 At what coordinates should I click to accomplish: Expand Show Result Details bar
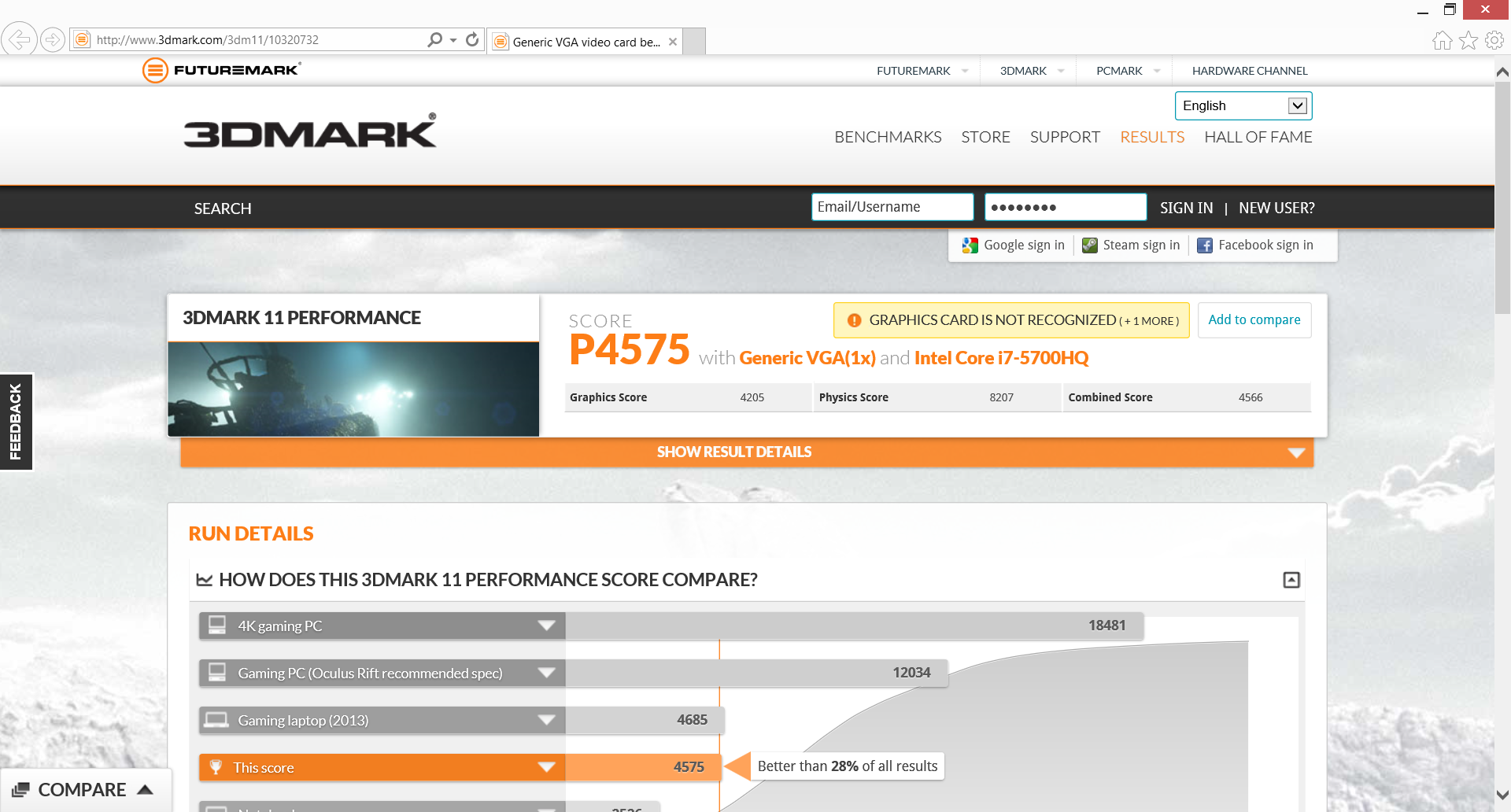[x=747, y=452]
